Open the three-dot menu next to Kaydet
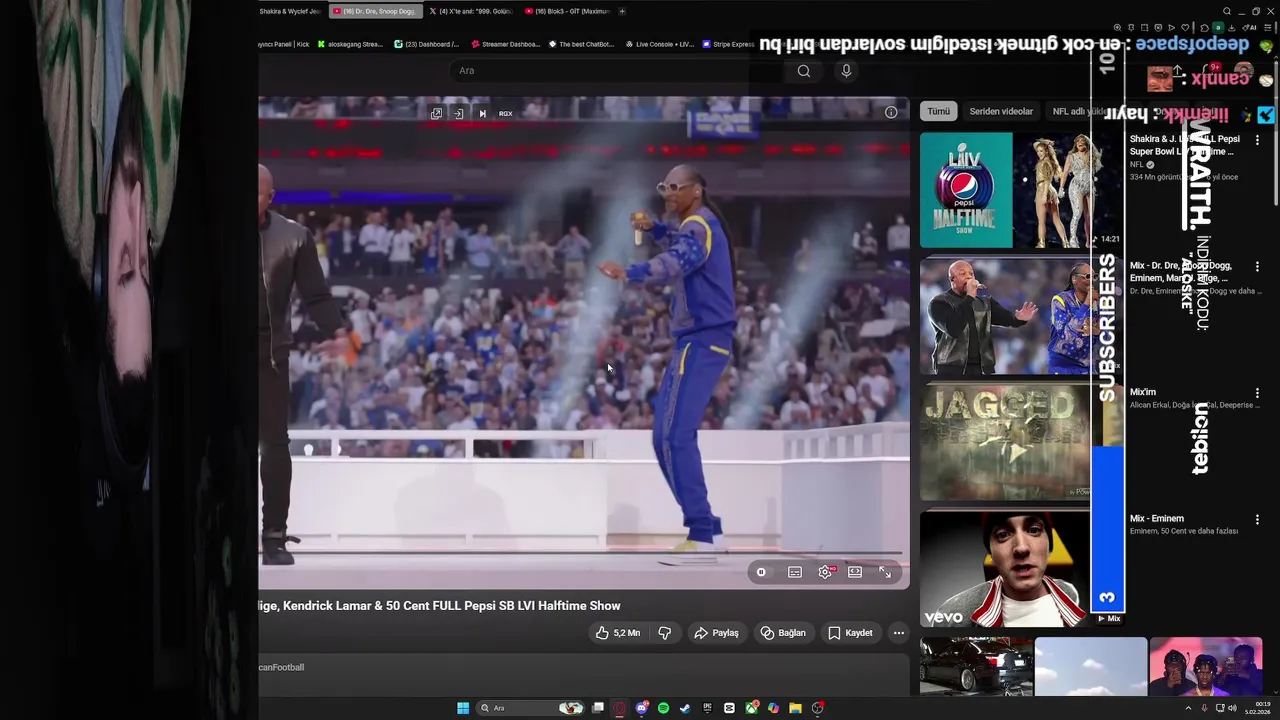Screen dimensions: 1280x720 point(899,633)
